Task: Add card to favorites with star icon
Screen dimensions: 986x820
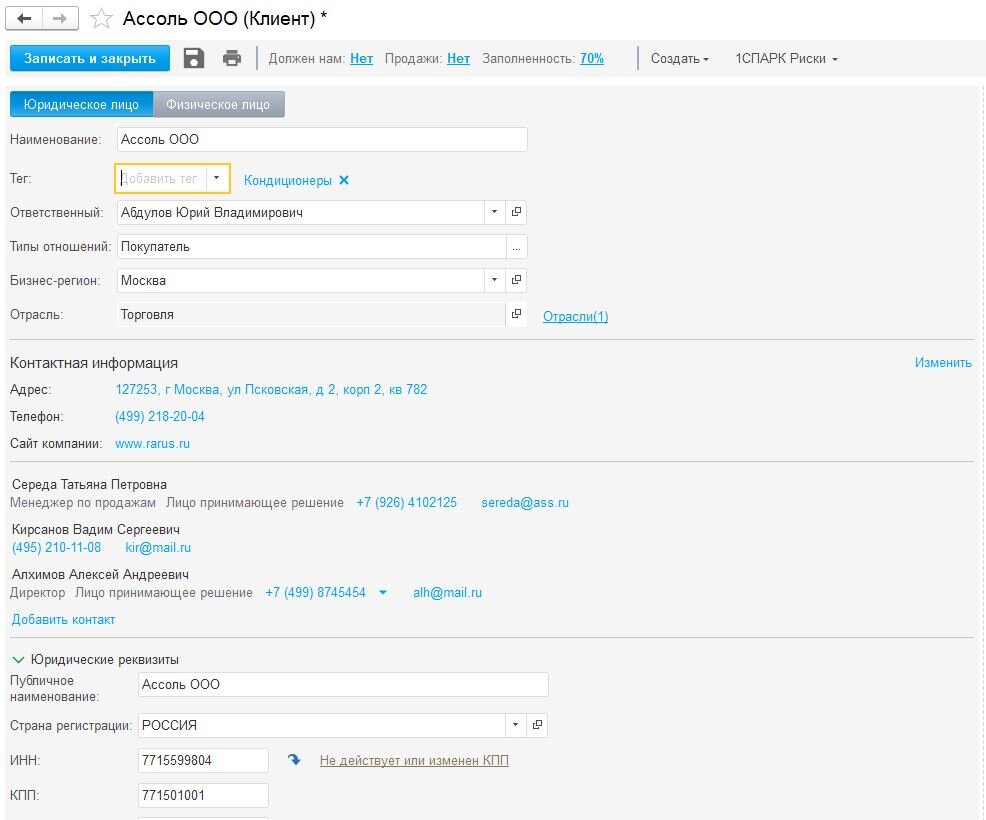Action: click(x=101, y=19)
